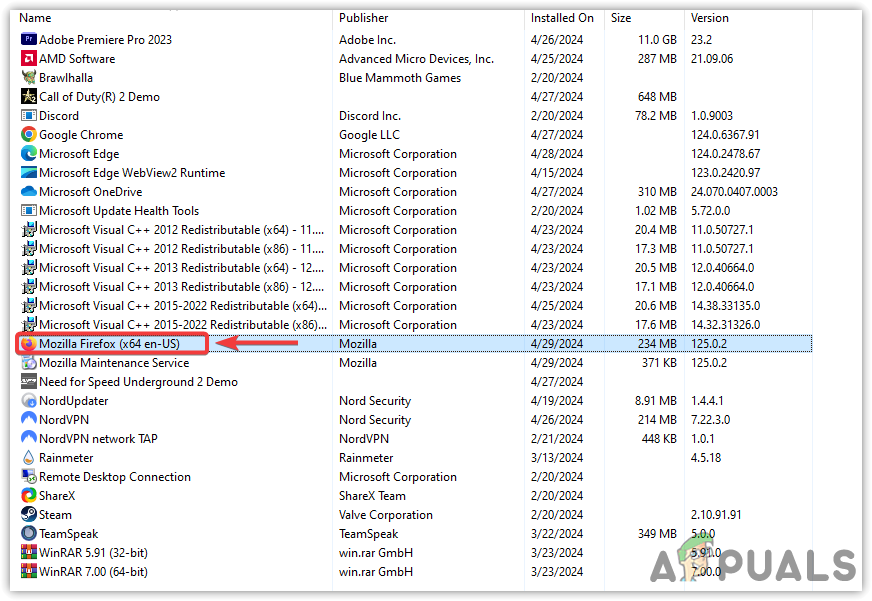Click version 124.0.6367.91 for Chrome
Screen dimensions: 872x601
coord(725,135)
